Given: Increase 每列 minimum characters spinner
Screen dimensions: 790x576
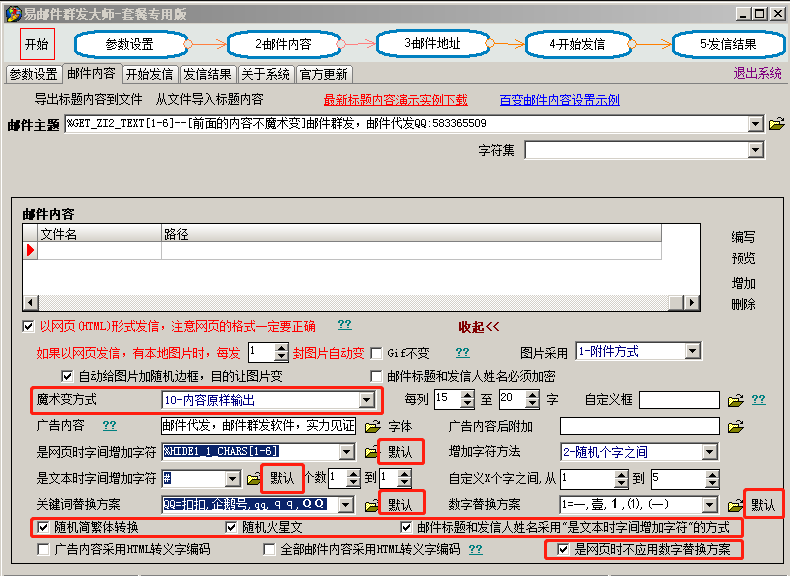Looking at the screenshot, I should tap(468, 395).
